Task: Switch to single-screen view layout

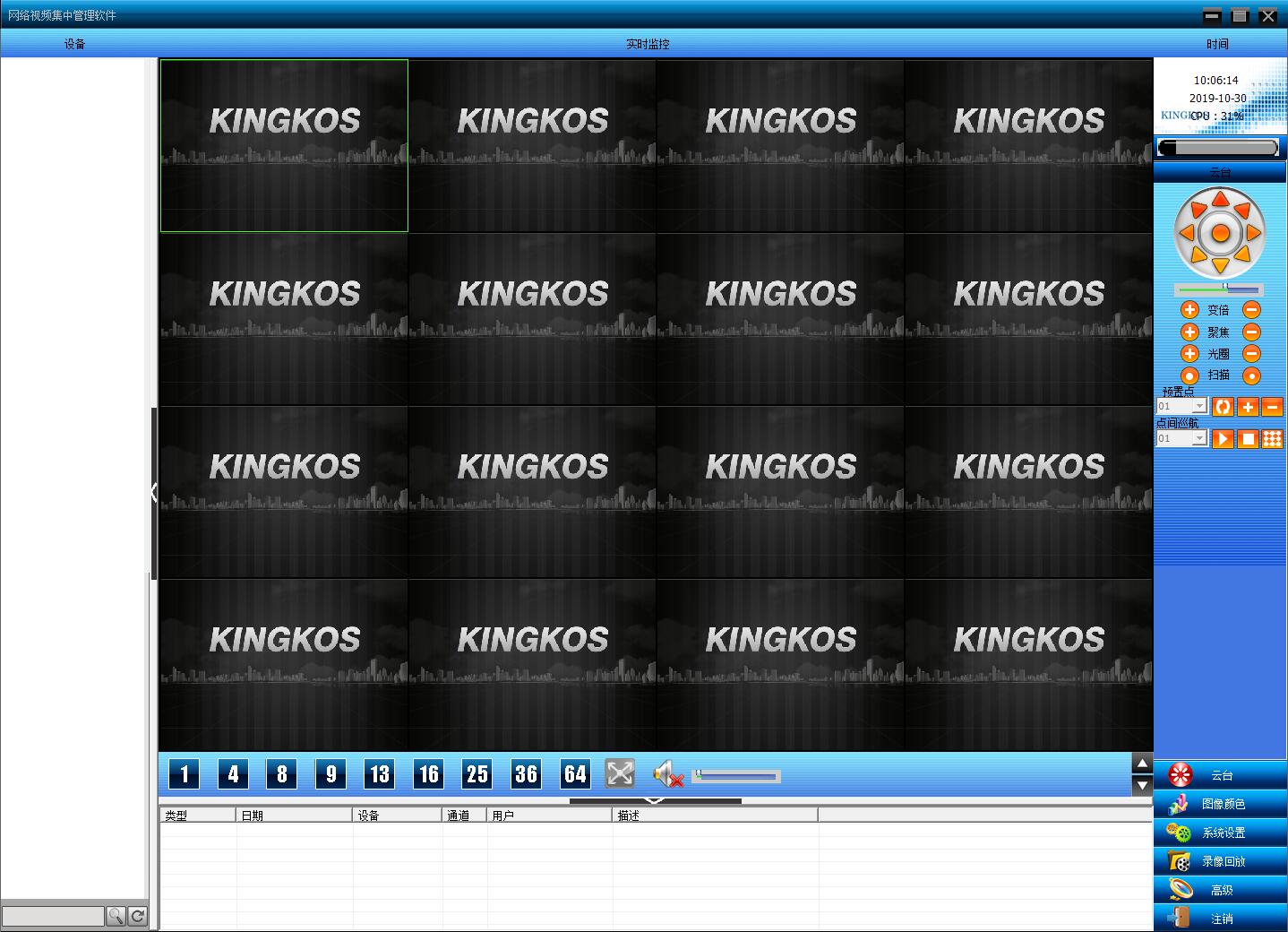Action: point(185,773)
